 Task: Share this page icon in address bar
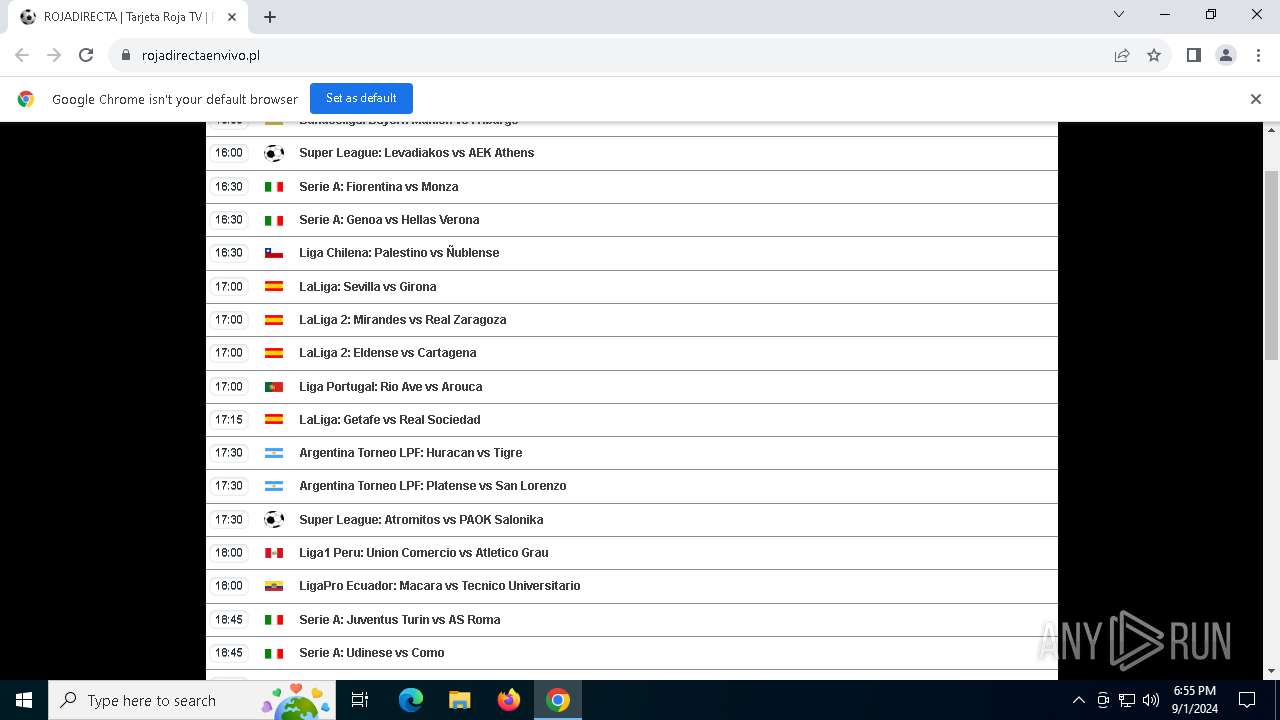pyautogui.click(x=1122, y=55)
